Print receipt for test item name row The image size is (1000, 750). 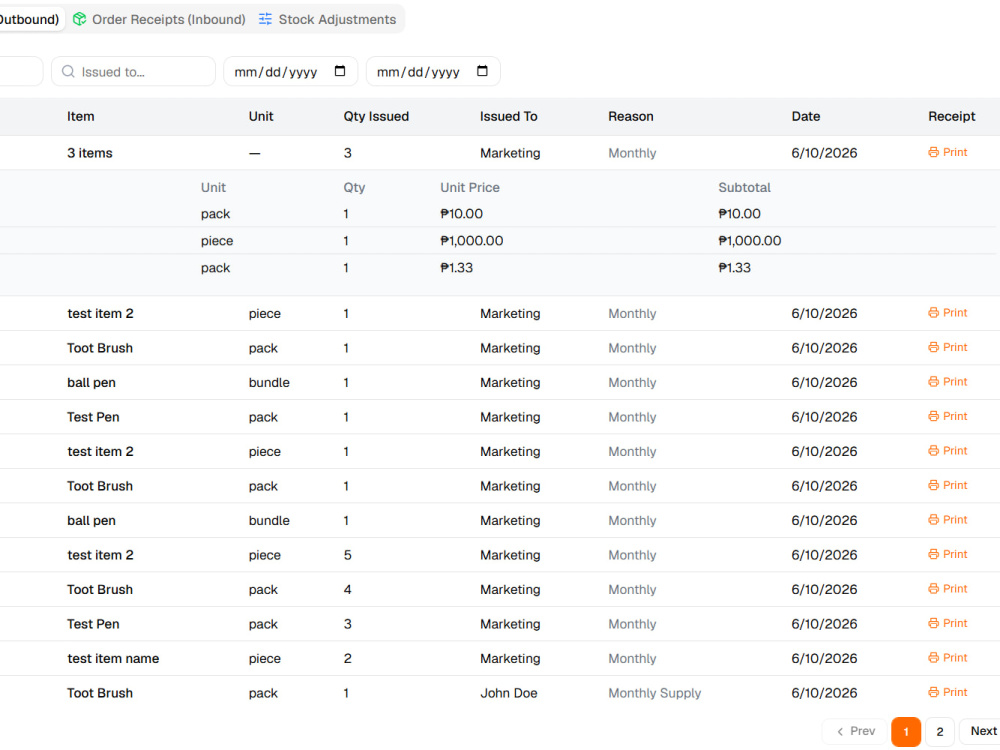click(x=948, y=658)
